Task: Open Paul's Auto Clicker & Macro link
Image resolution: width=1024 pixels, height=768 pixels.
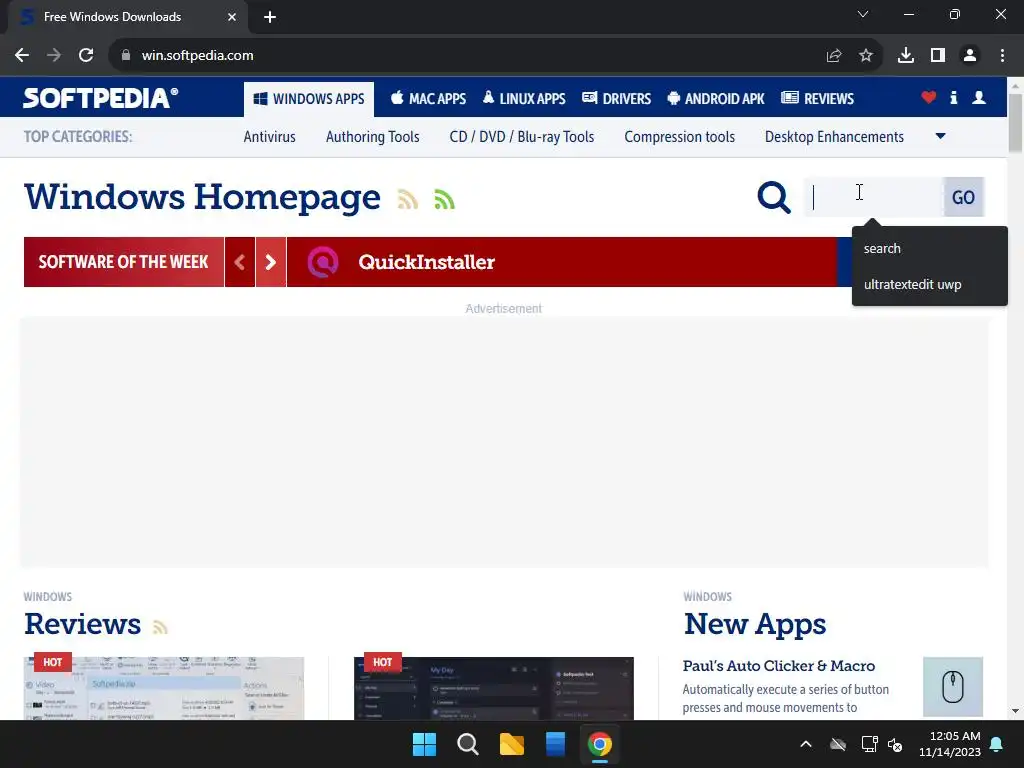Action: point(778,666)
